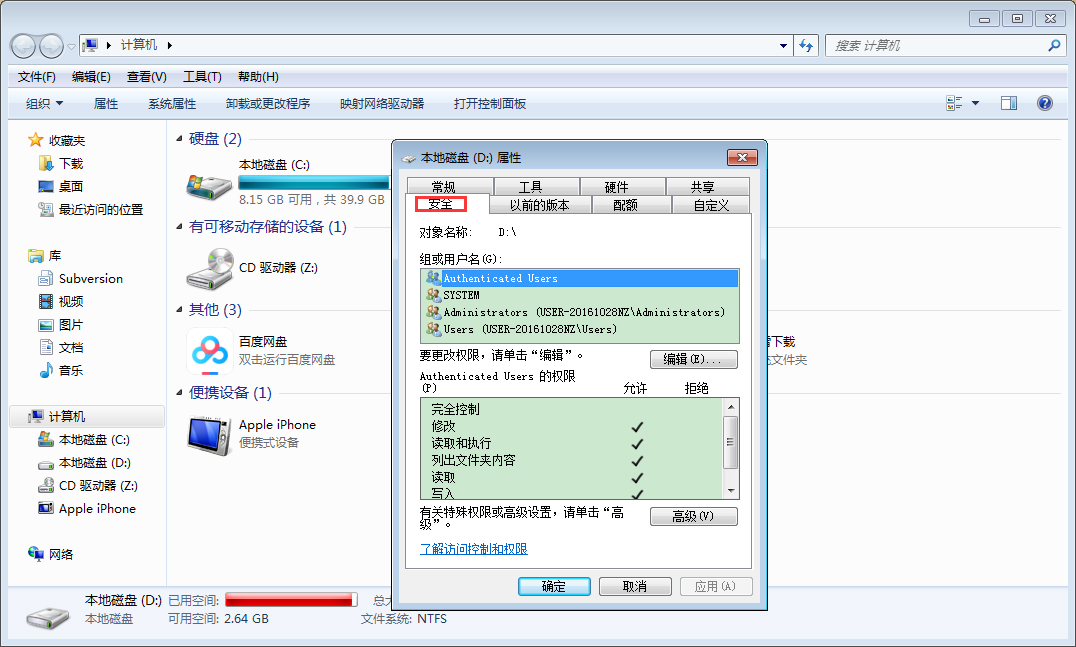Select the Apple iPhone portable device
Screen dimensions: 1076x647
(279, 424)
